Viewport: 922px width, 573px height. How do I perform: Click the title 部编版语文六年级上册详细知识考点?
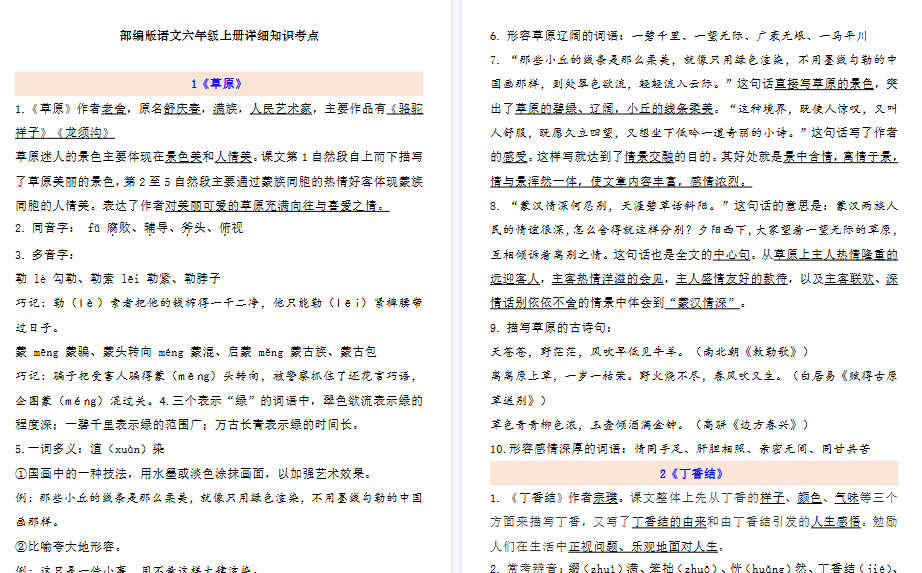(219, 35)
